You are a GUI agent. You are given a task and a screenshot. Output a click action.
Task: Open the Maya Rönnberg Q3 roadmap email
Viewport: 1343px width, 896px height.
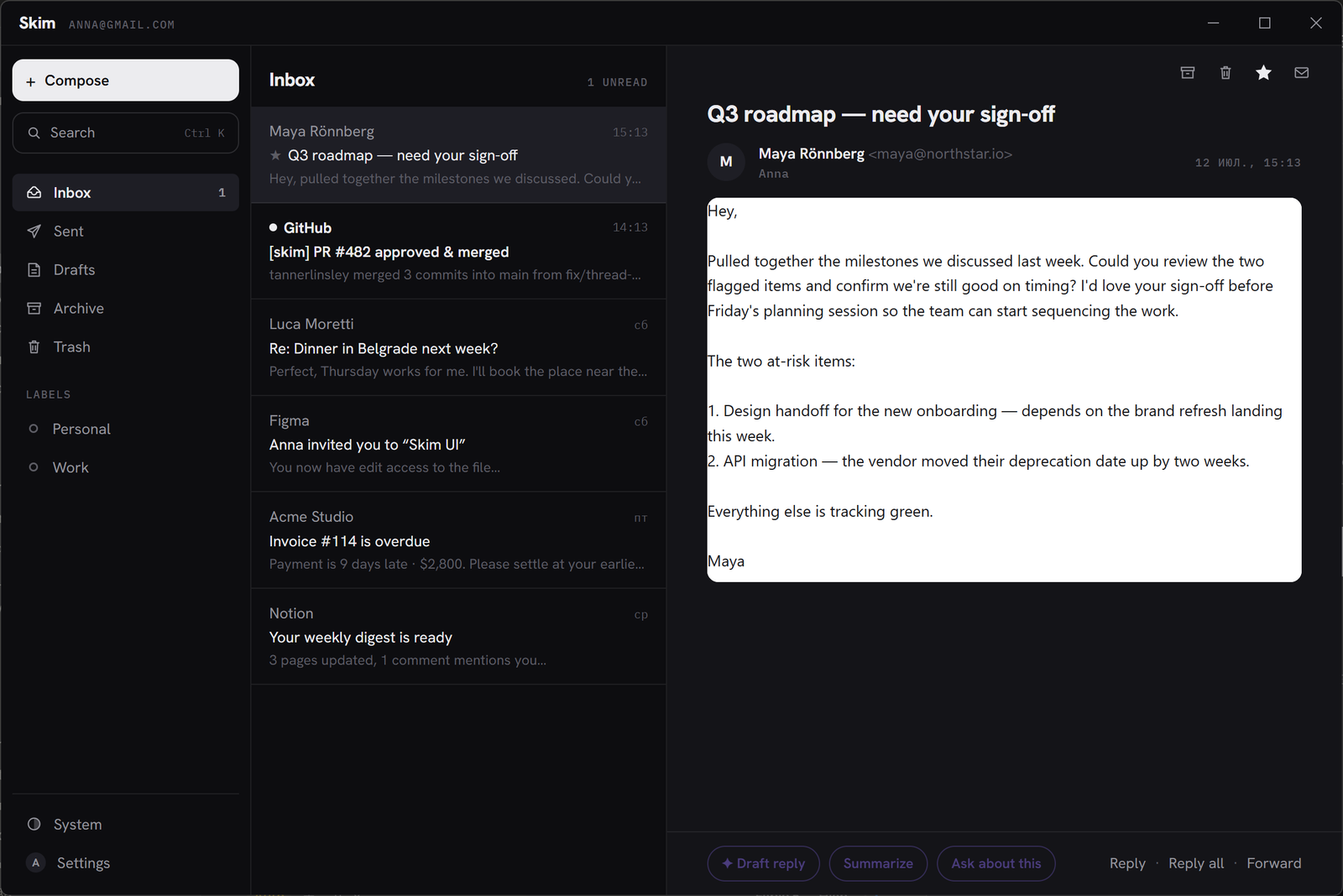(x=458, y=155)
